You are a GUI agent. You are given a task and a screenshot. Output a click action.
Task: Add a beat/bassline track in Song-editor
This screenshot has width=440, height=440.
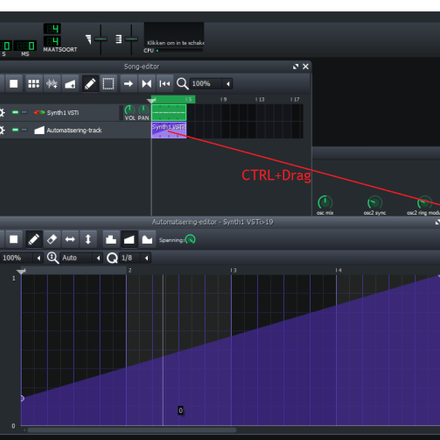(x=33, y=84)
